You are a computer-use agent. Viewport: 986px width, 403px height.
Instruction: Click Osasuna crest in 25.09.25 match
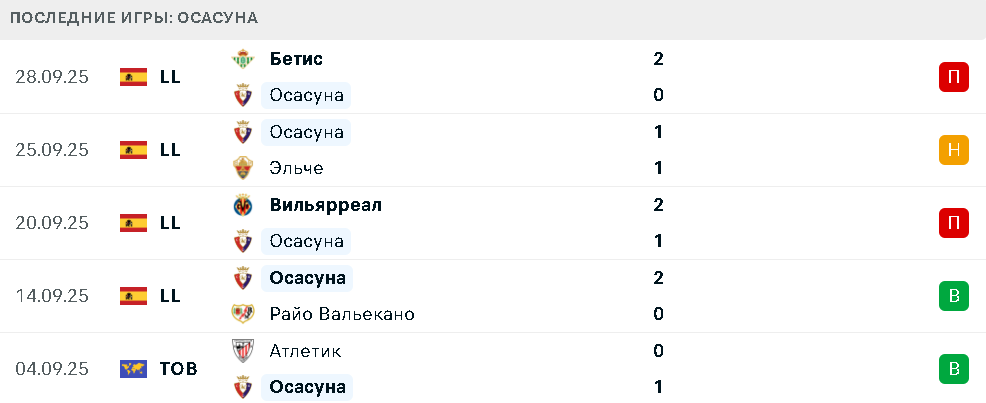pyautogui.click(x=242, y=132)
